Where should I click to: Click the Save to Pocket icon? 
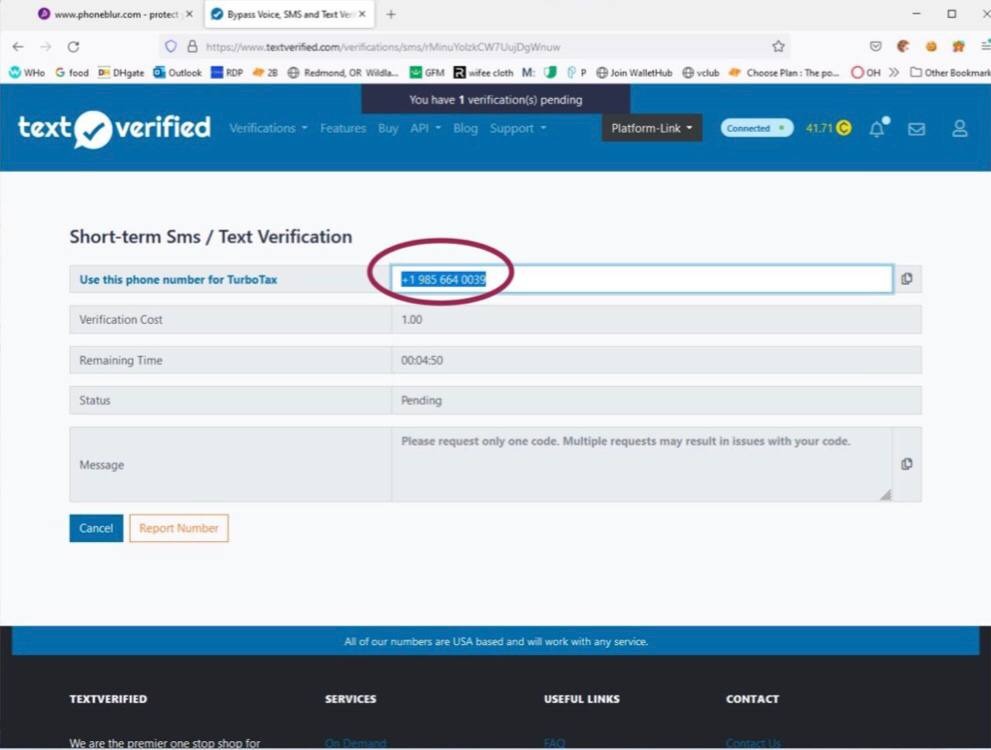click(x=875, y=46)
